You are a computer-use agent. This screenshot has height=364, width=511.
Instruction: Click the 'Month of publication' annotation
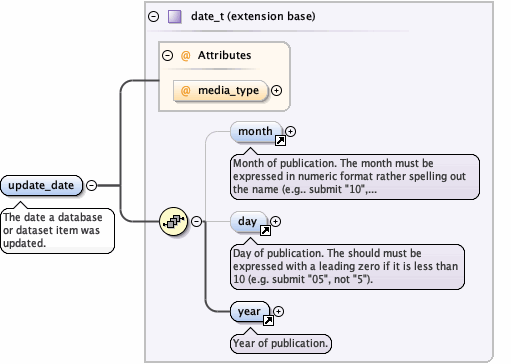[355, 177]
